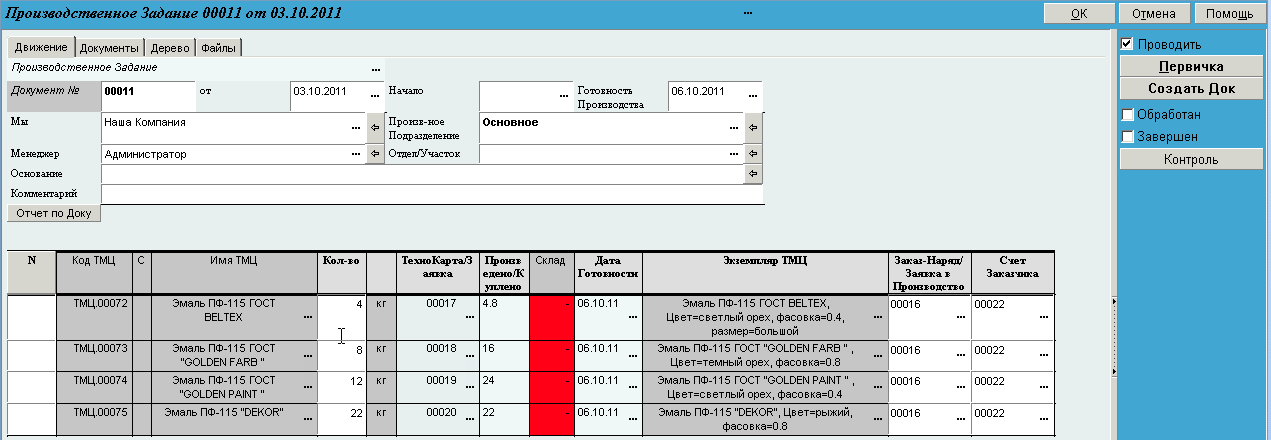Click the Дата Готовности column header
This screenshot has width=1271, height=440.
607,272
